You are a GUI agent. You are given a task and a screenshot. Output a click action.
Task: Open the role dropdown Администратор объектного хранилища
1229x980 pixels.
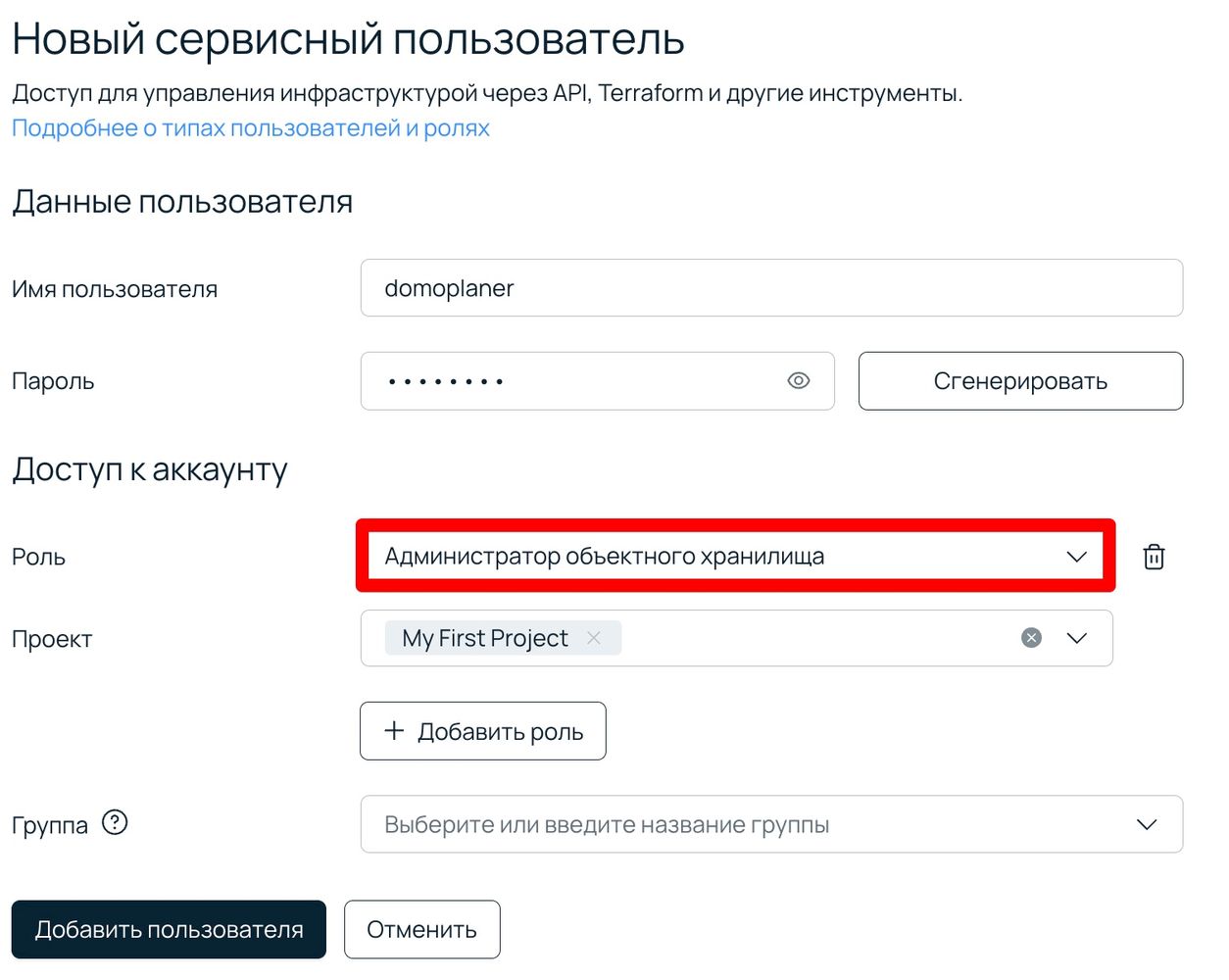735,556
